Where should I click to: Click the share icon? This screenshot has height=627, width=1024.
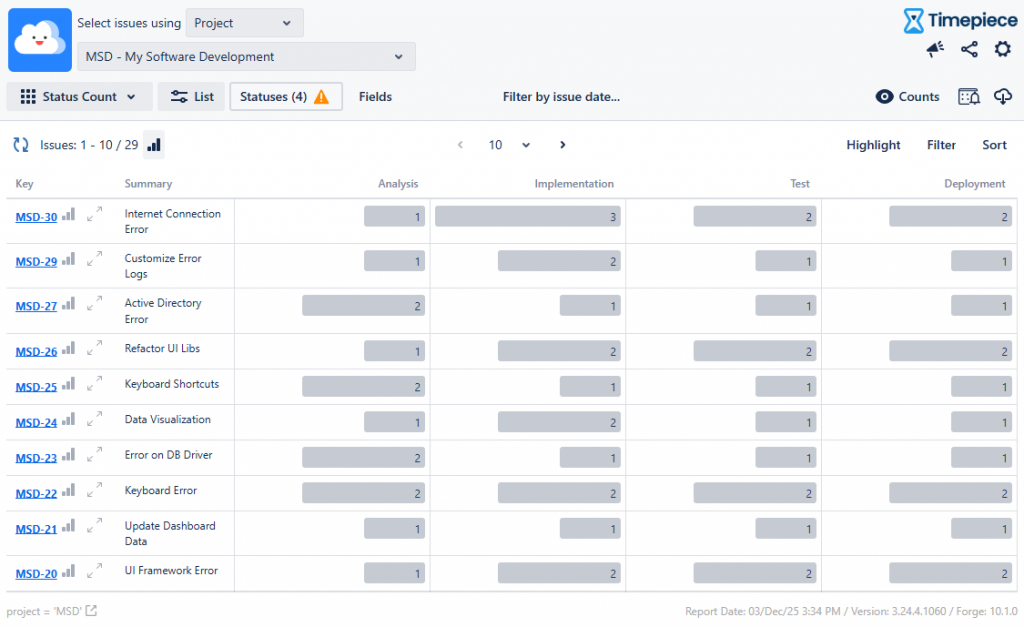coord(969,50)
